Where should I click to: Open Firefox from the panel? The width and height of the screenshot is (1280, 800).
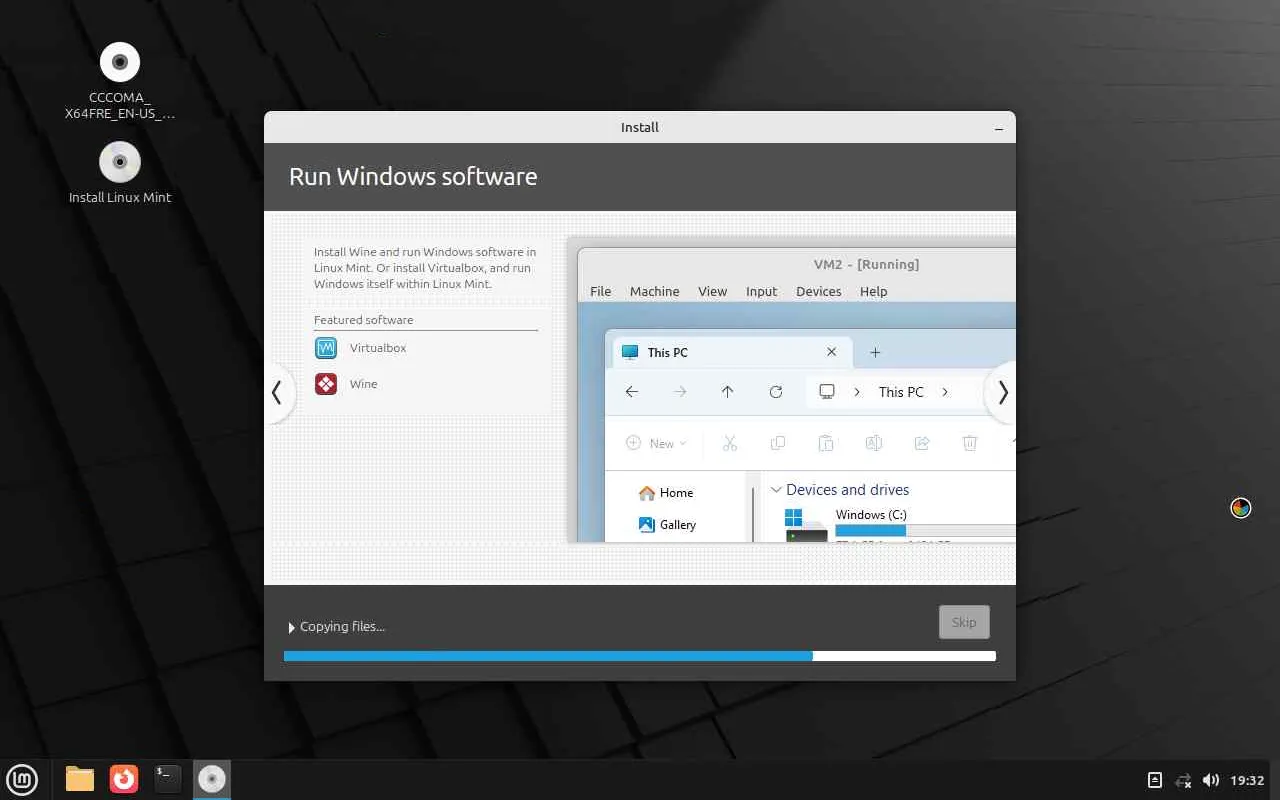(124, 779)
